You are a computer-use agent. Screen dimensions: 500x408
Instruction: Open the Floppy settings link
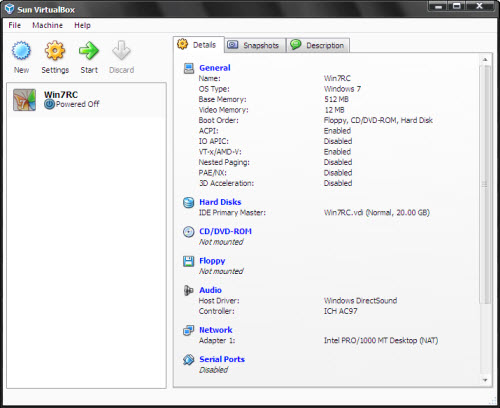pos(212,261)
